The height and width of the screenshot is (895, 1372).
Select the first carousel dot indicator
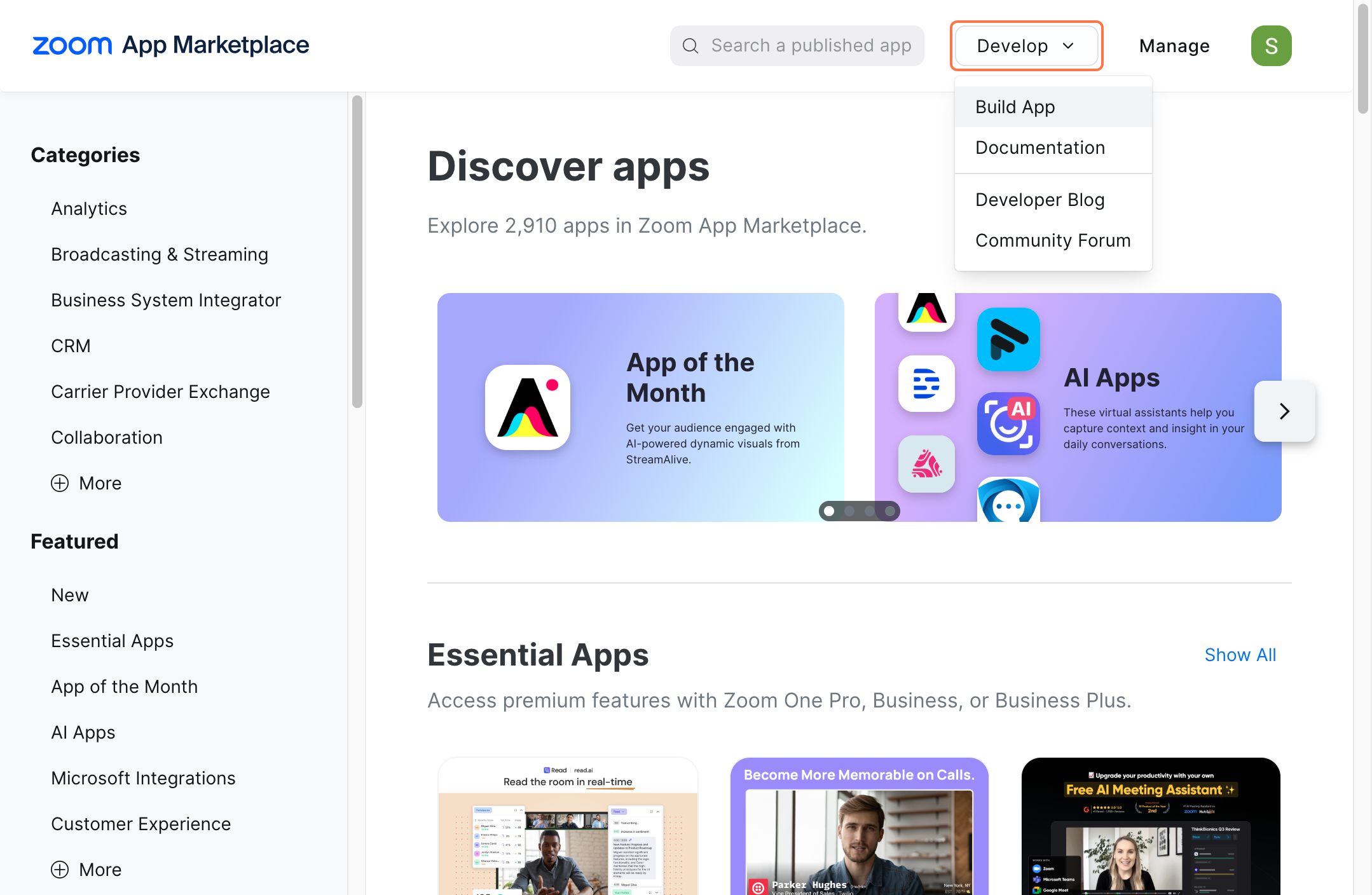(x=829, y=511)
